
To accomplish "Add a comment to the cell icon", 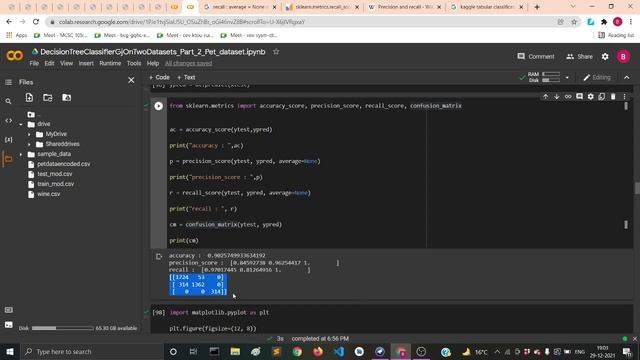I will 579,97.
